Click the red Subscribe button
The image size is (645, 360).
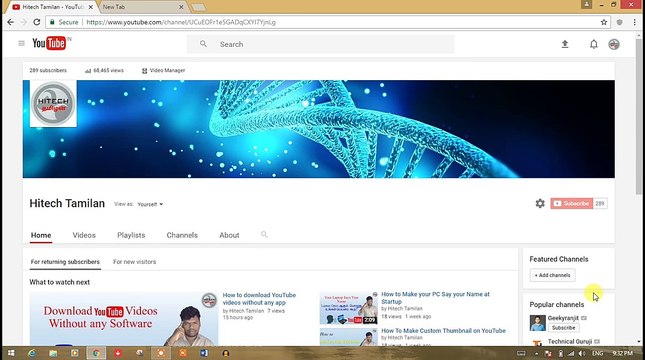tap(571, 203)
